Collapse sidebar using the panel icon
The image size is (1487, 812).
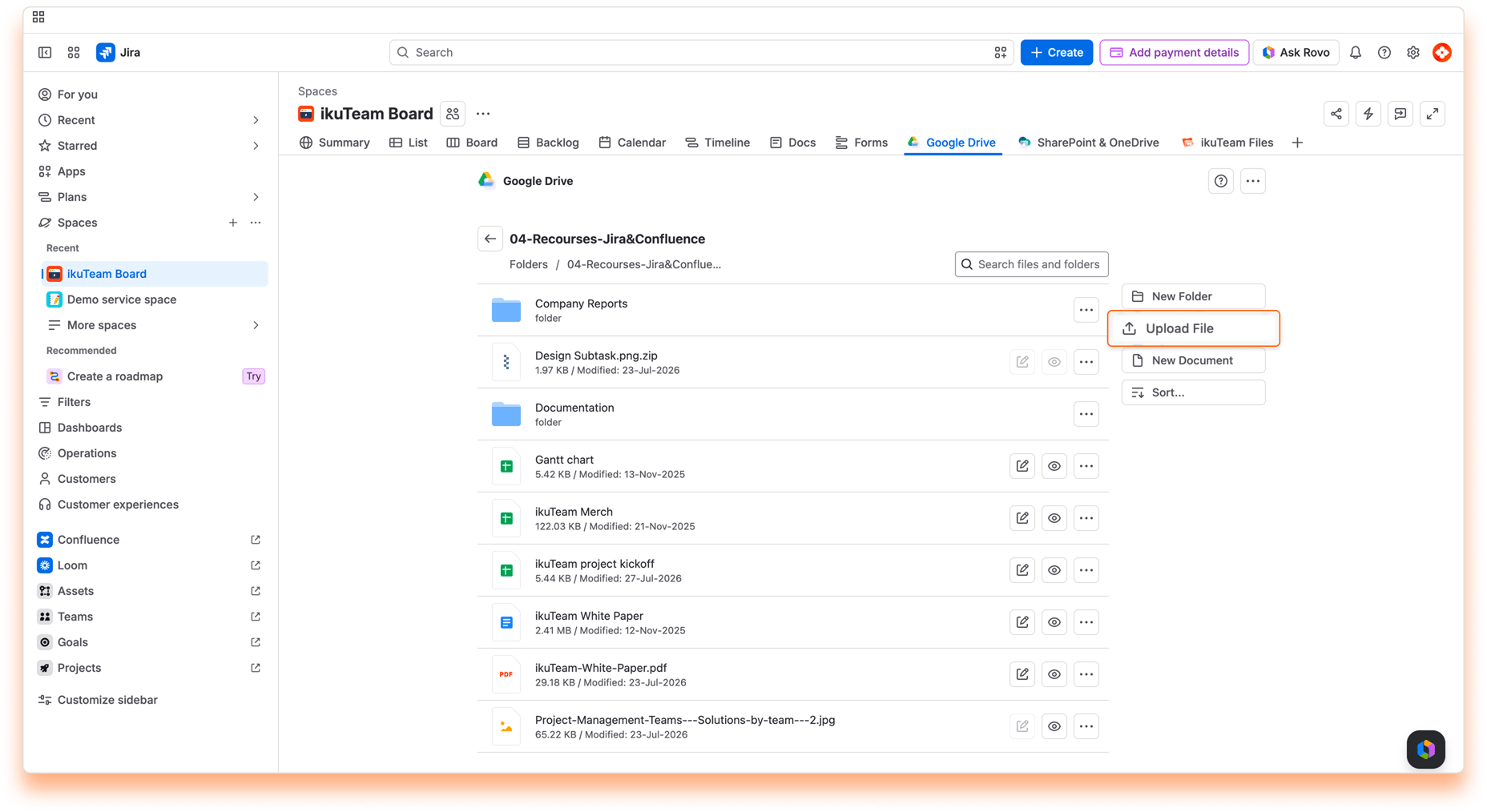[x=45, y=52]
